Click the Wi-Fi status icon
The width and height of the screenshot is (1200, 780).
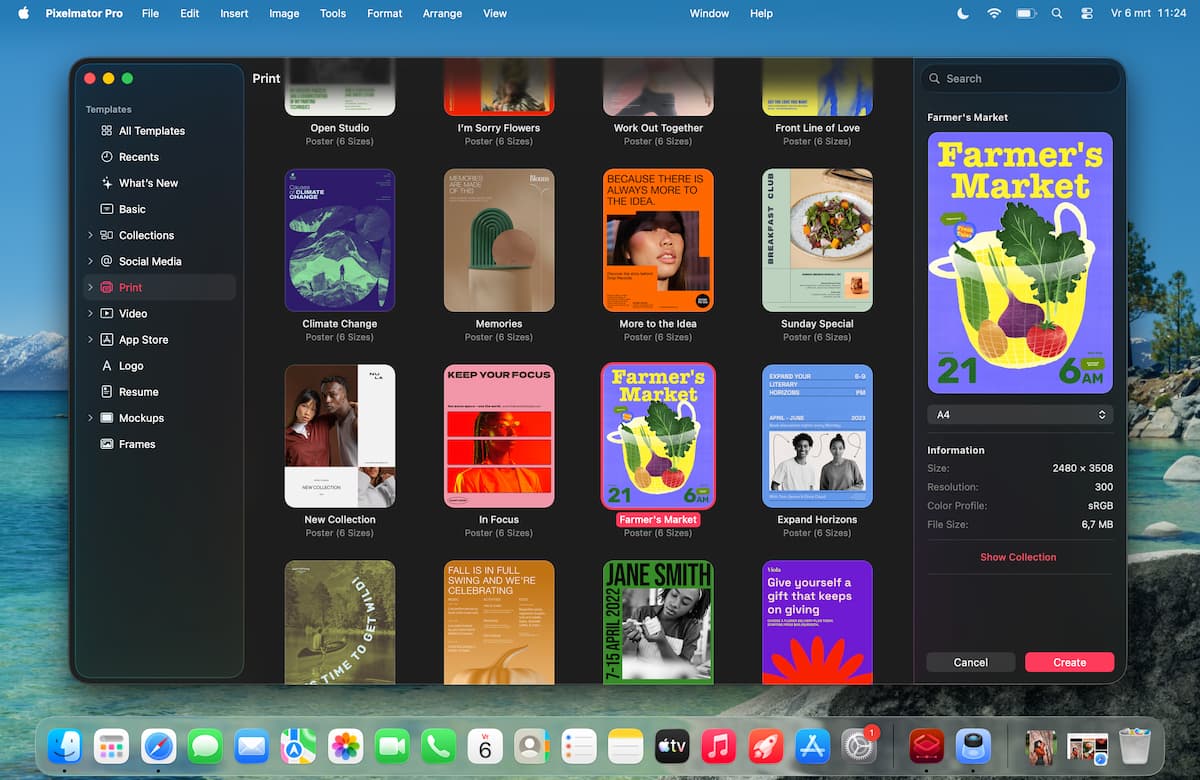[994, 14]
